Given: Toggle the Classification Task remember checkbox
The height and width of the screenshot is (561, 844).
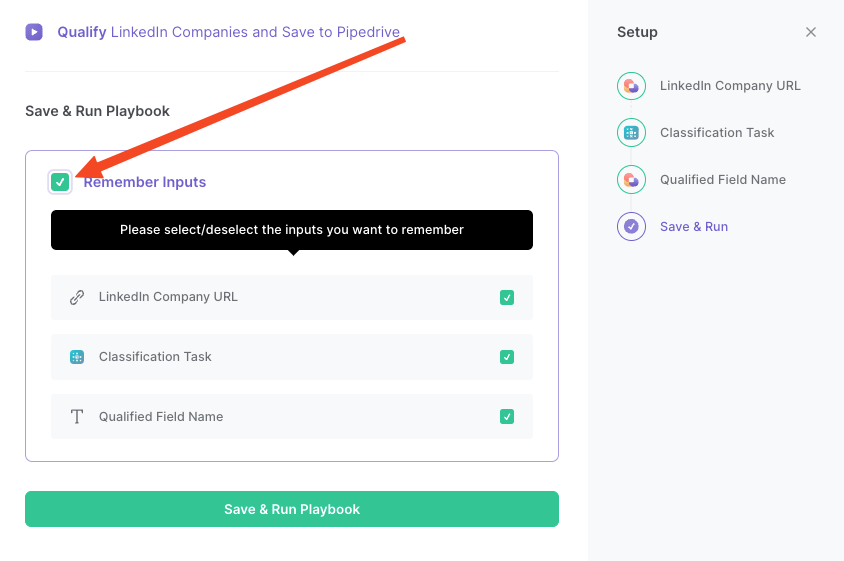Looking at the screenshot, I should [507, 357].
